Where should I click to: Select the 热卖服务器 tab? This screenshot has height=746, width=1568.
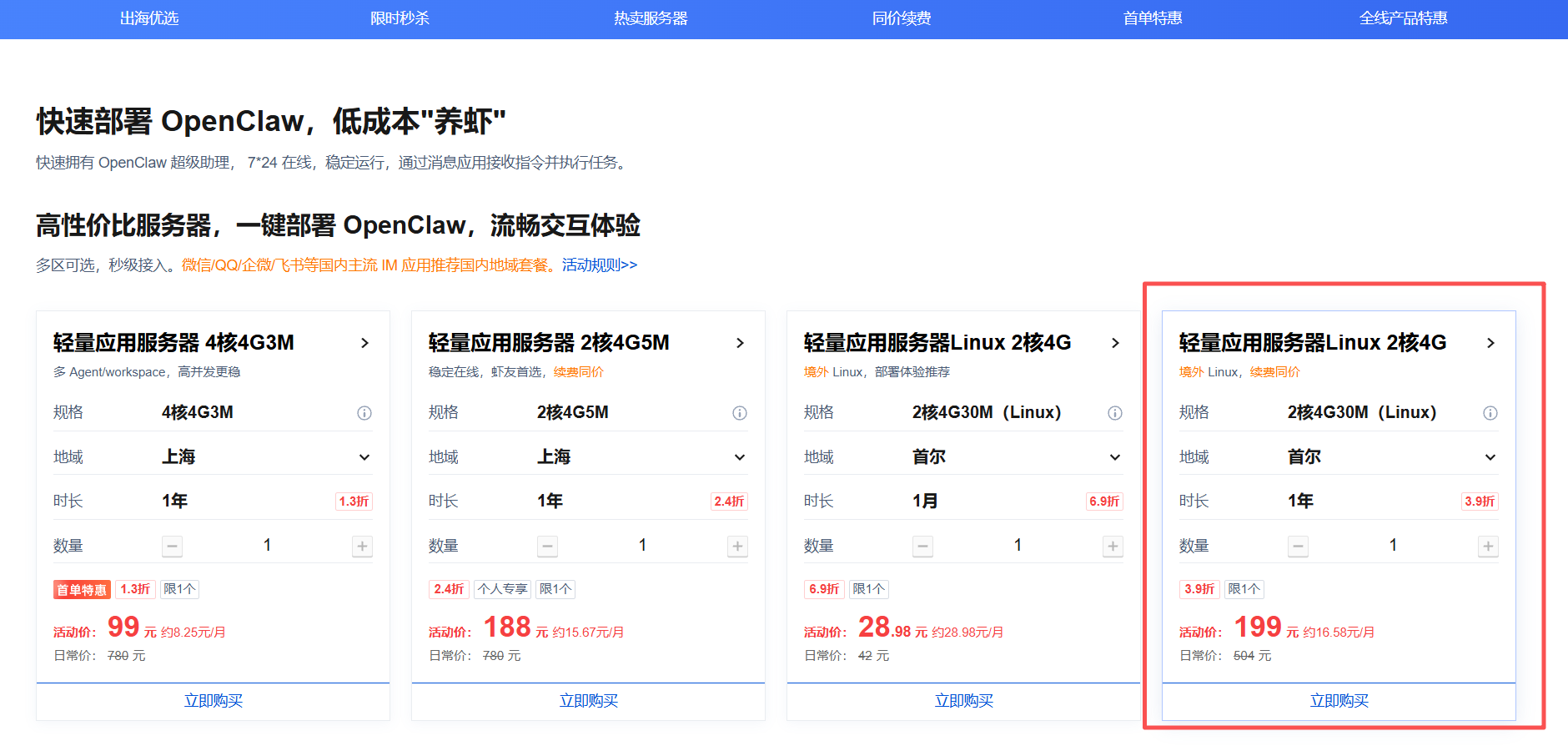(x=651, y=18)
